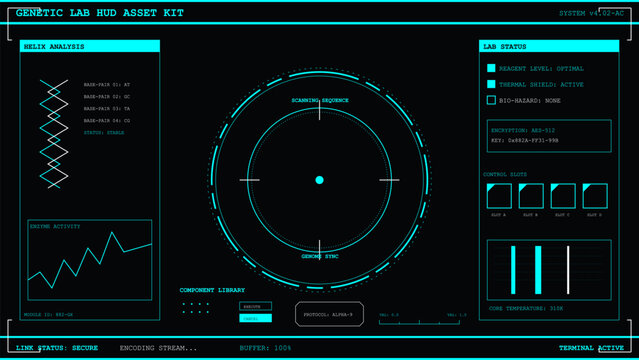
Task: Select control Slot B box
Action: 531,196
